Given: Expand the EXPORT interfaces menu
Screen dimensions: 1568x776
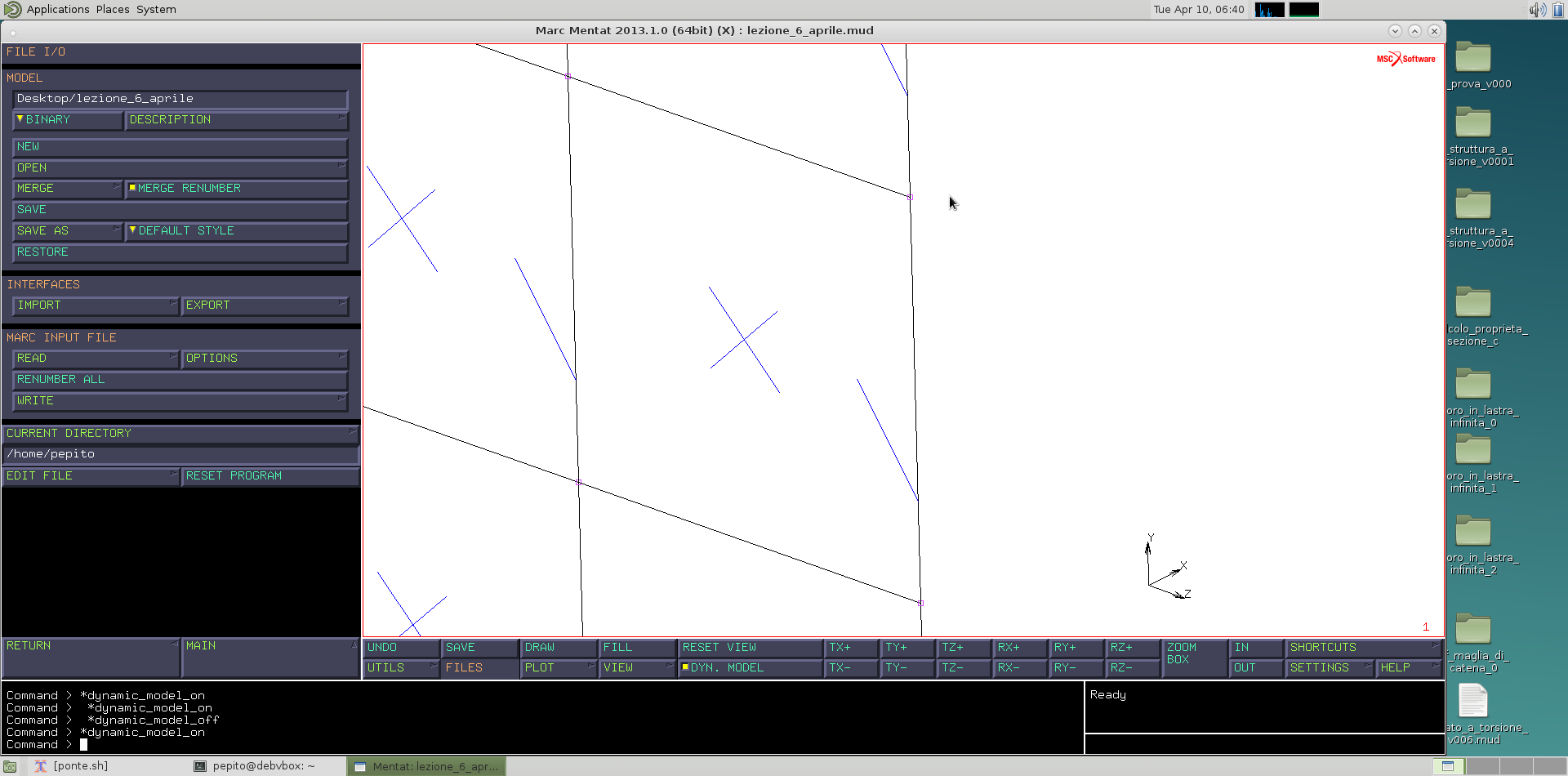Looking at the screenshot, I should pyautogui.click(x=265, y=305).
